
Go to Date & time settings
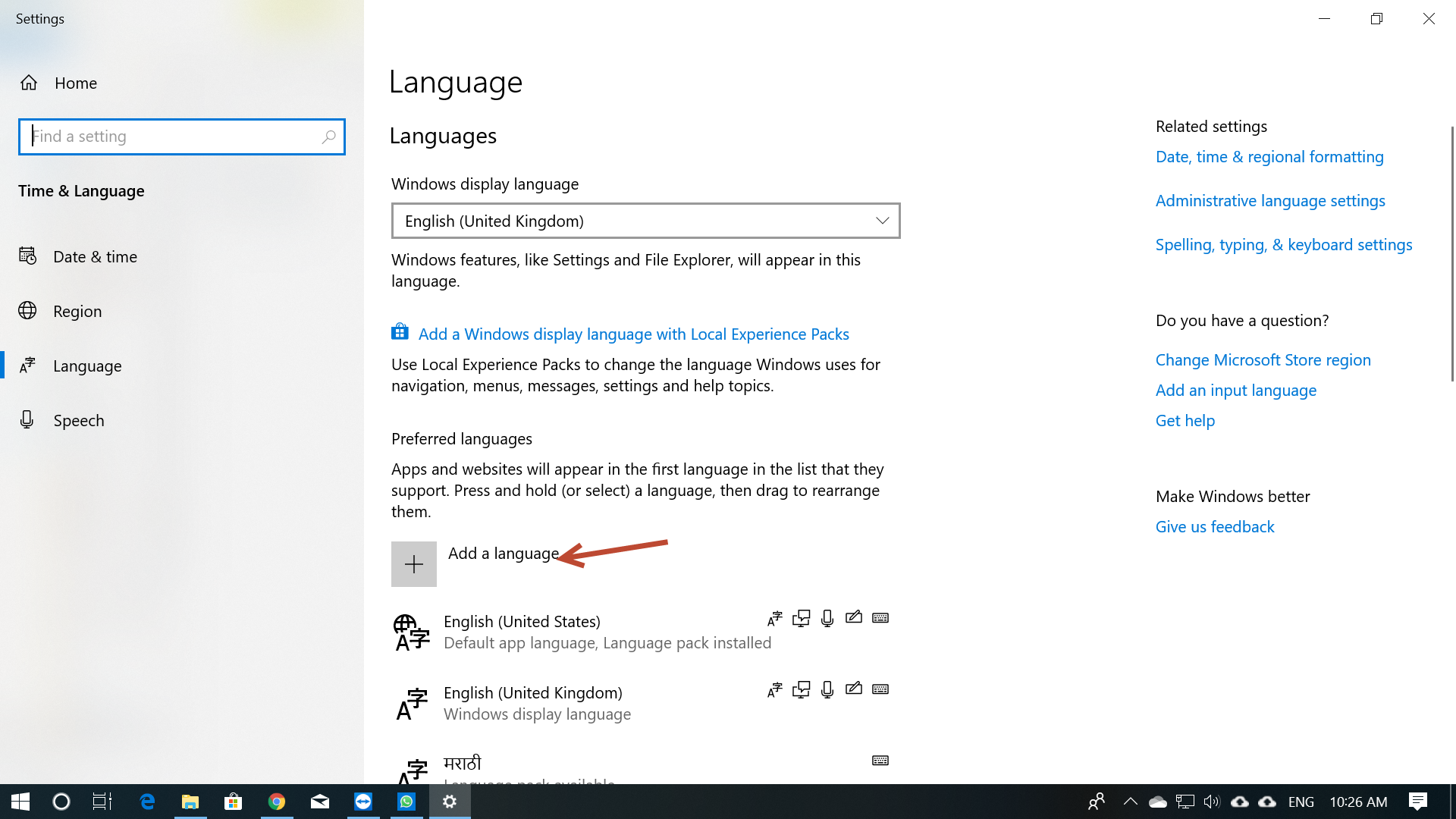click(95, 257)
